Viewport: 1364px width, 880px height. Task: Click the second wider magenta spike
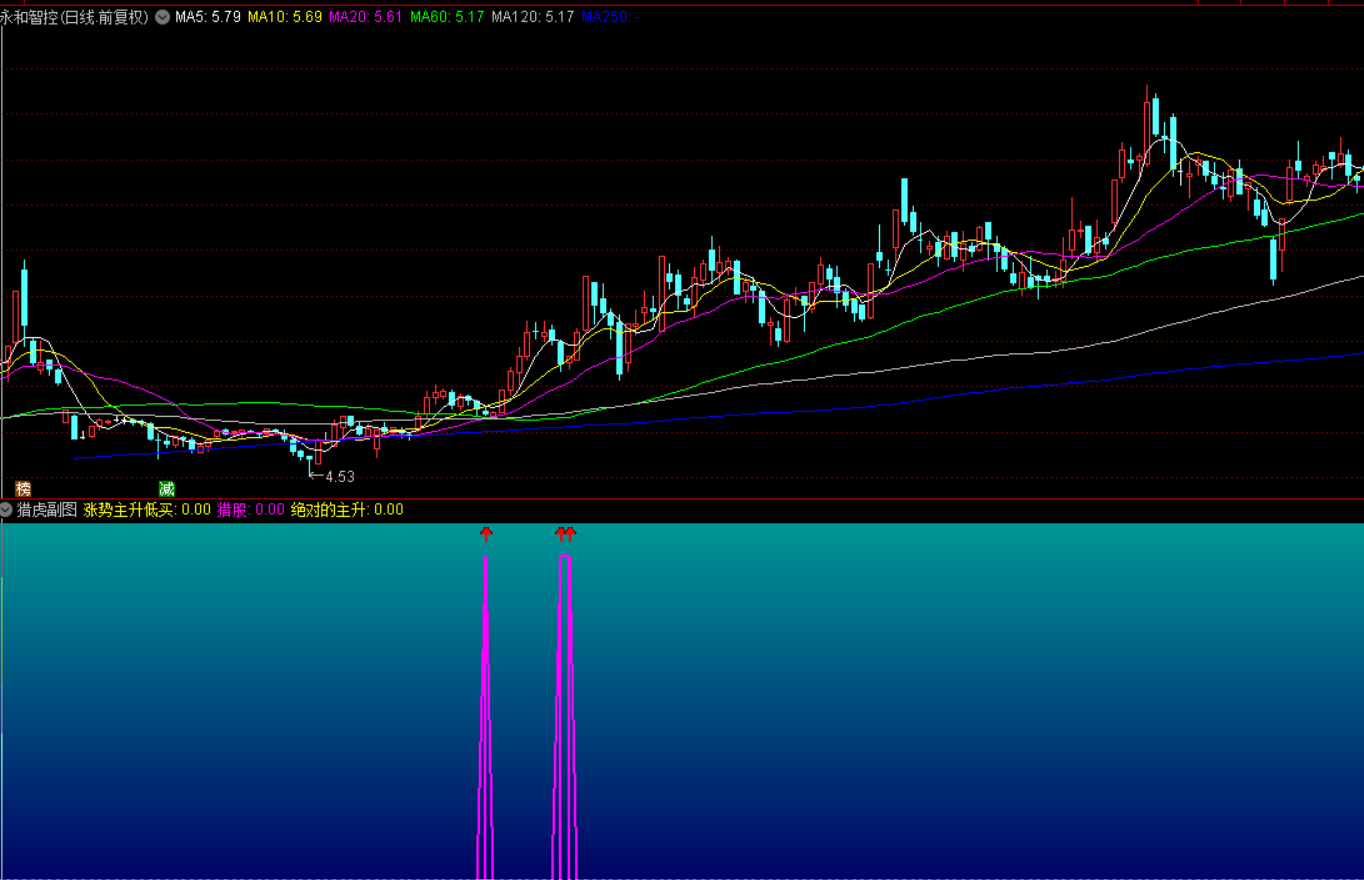coord(565,716)
